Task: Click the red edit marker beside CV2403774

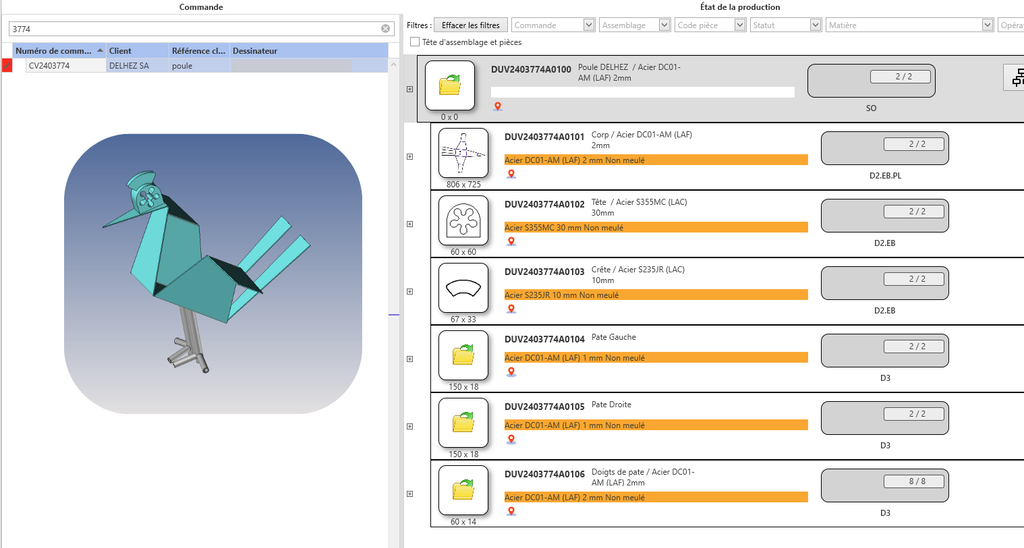Action: [7, 66]
